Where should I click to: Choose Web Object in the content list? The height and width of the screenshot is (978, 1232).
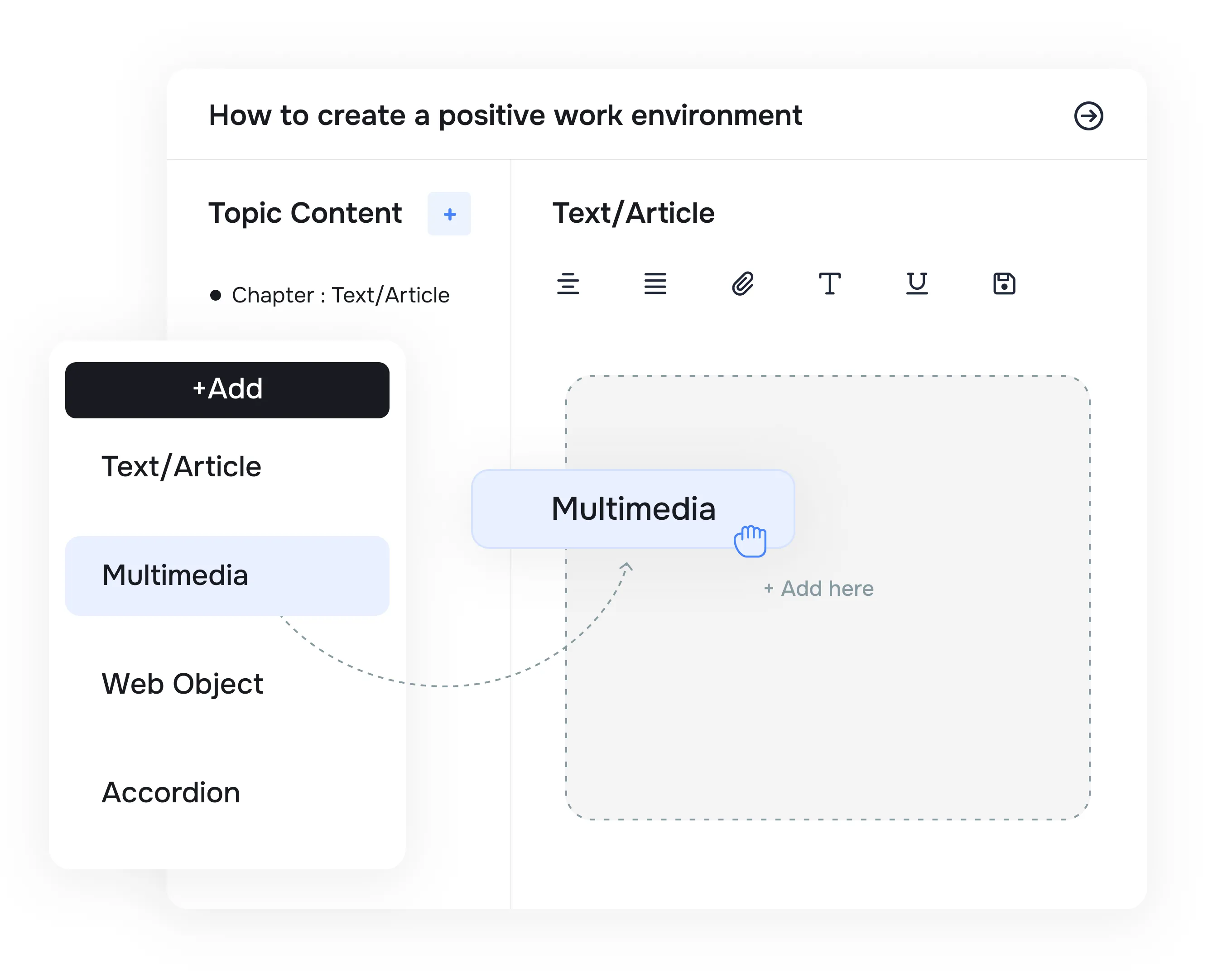(182, 683)
